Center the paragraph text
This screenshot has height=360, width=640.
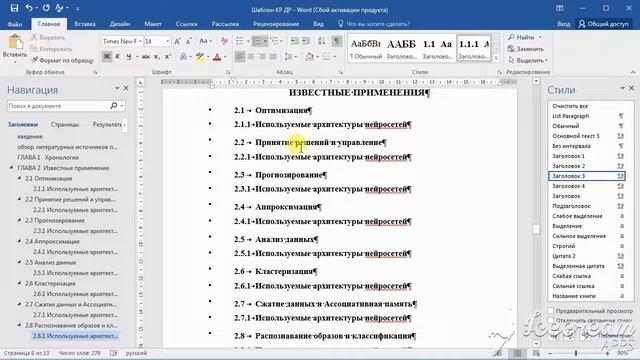point(251,57)
